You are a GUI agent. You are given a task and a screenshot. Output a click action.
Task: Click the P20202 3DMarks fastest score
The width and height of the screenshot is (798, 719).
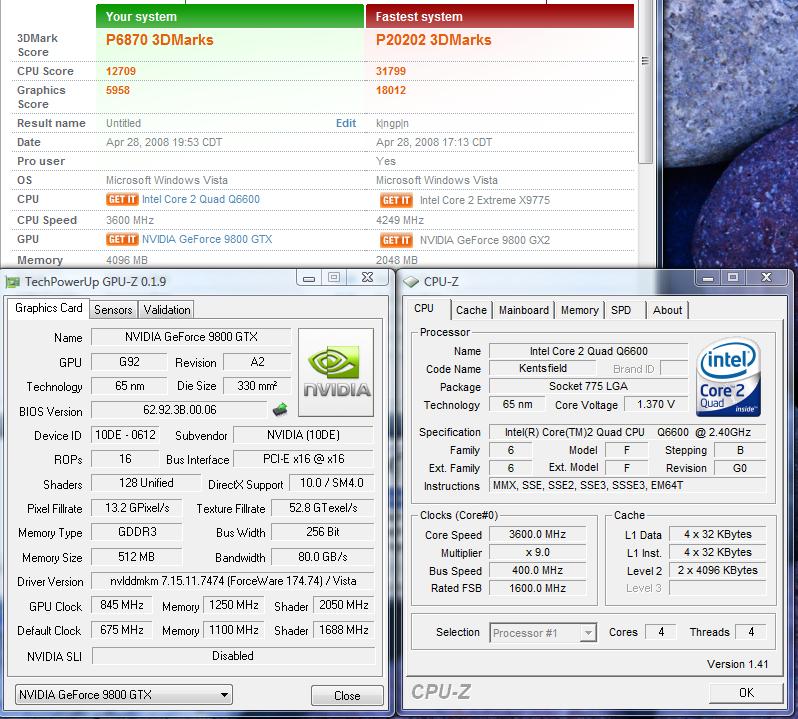[434, 40]
